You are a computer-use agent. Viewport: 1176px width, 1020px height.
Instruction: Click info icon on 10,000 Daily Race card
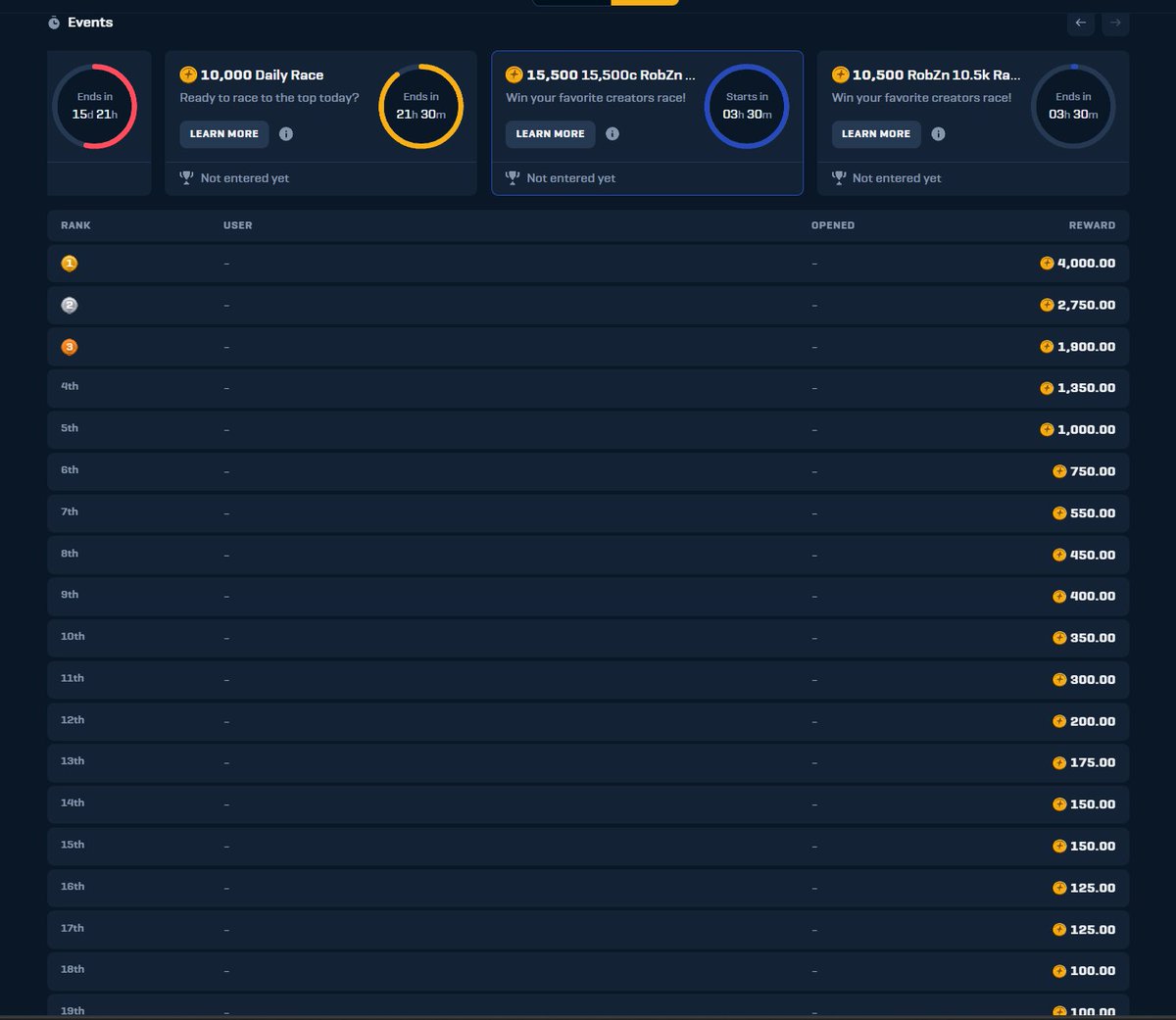[x=286, y=134]
